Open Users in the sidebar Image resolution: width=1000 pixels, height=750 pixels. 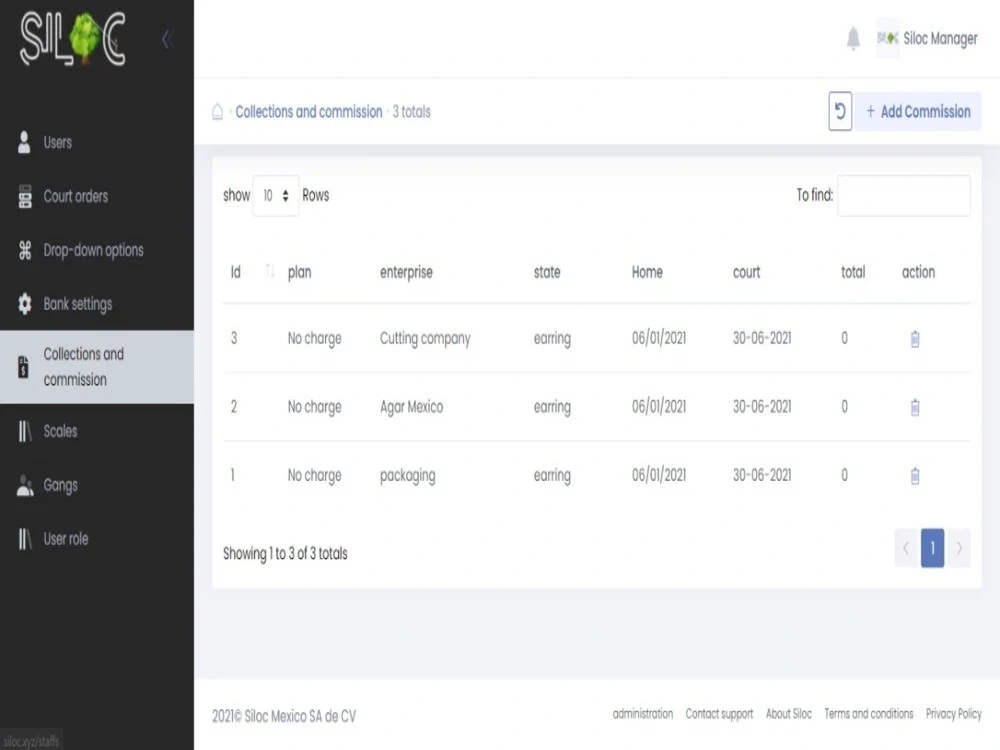click(x=97, y=142)
